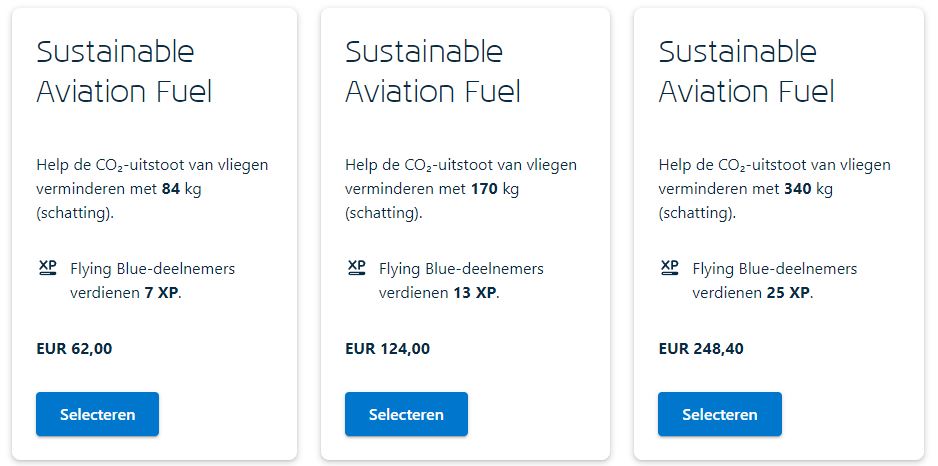Viewport: 938px width, 466px height.
Task: Select the 84 kg Sustainable Aviation Fuel option
Action: [98, 414]
